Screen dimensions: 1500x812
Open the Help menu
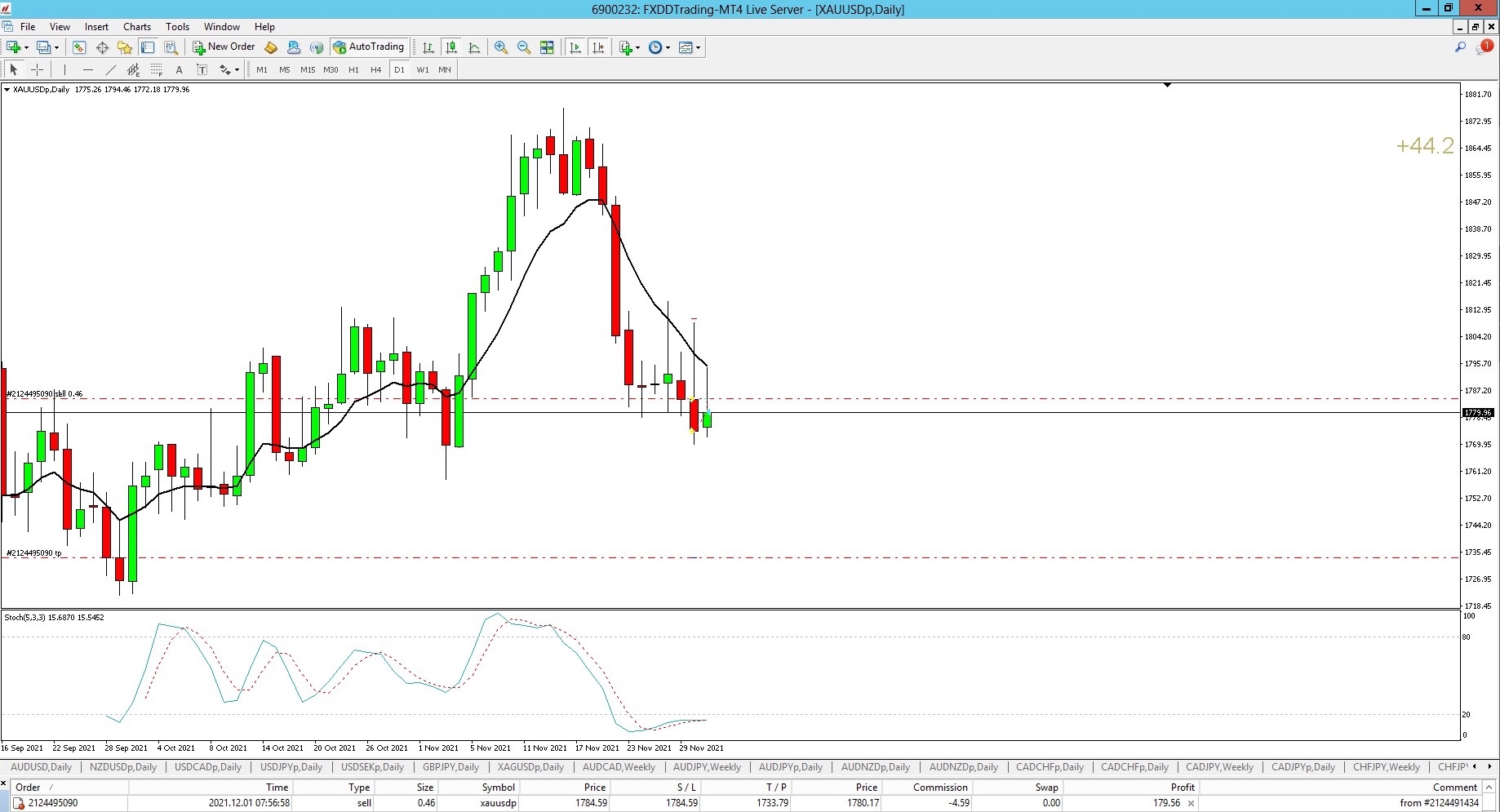point(264,27)
